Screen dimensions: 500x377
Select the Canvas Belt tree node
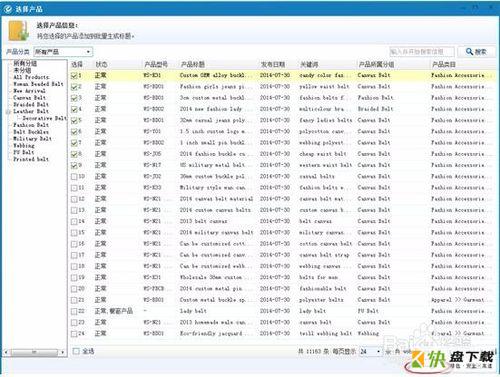[x=29, y=98]
